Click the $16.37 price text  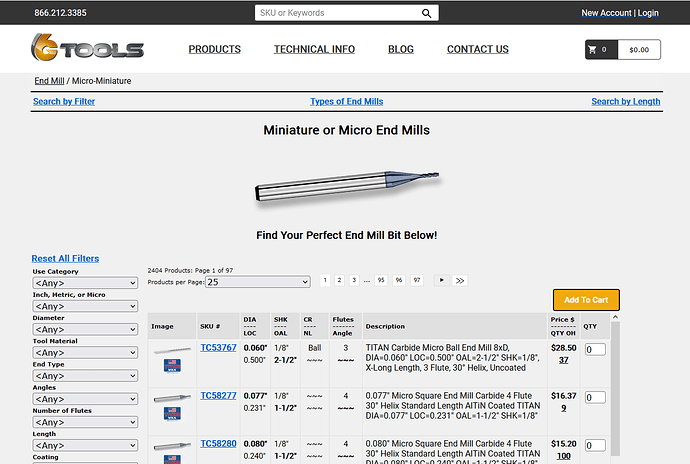(563, 396)
